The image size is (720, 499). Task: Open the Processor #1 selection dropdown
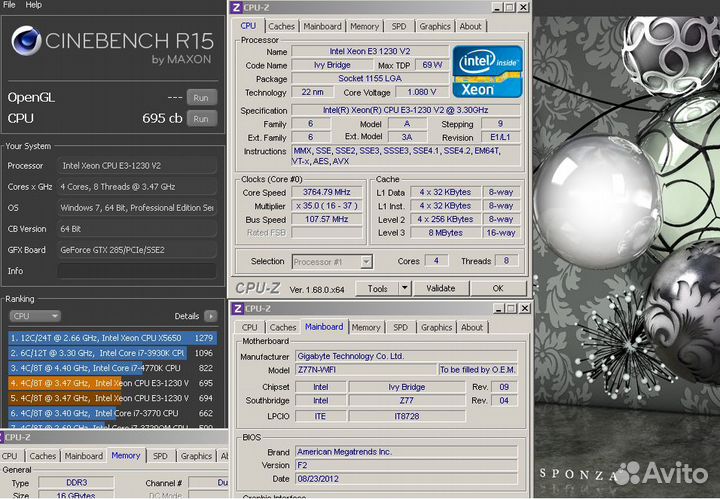[332, 262]
